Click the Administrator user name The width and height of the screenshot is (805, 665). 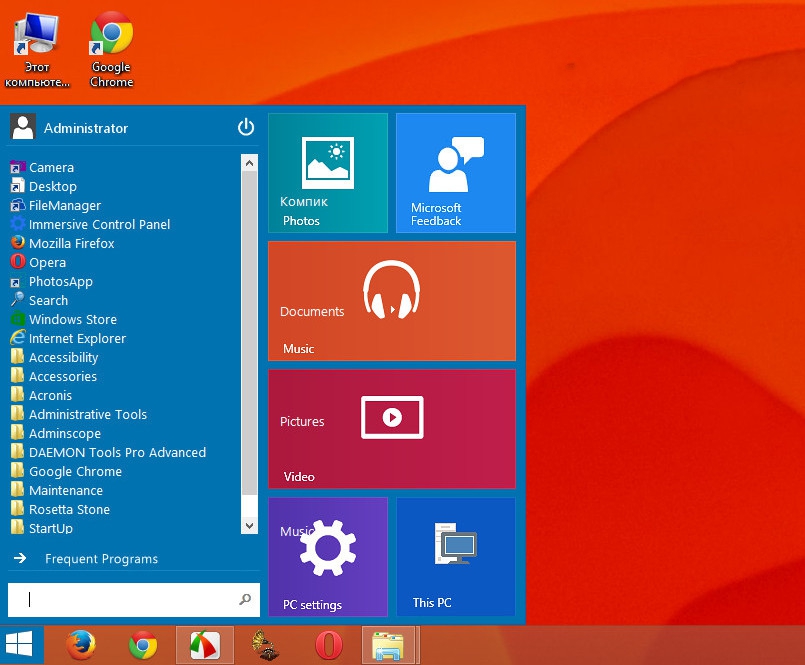click(x=86, y=128)
